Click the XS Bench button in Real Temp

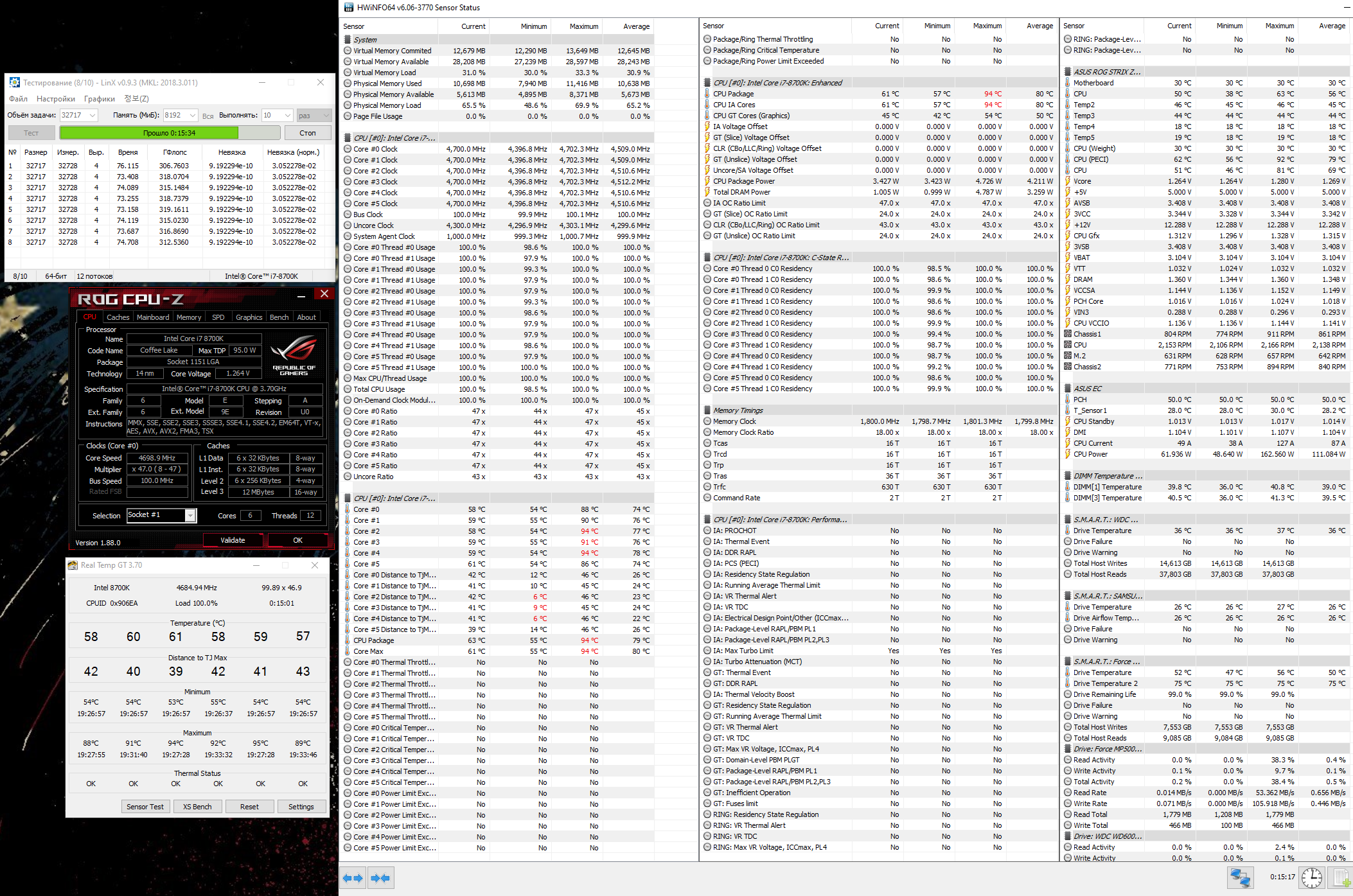(x=197, y=807)
